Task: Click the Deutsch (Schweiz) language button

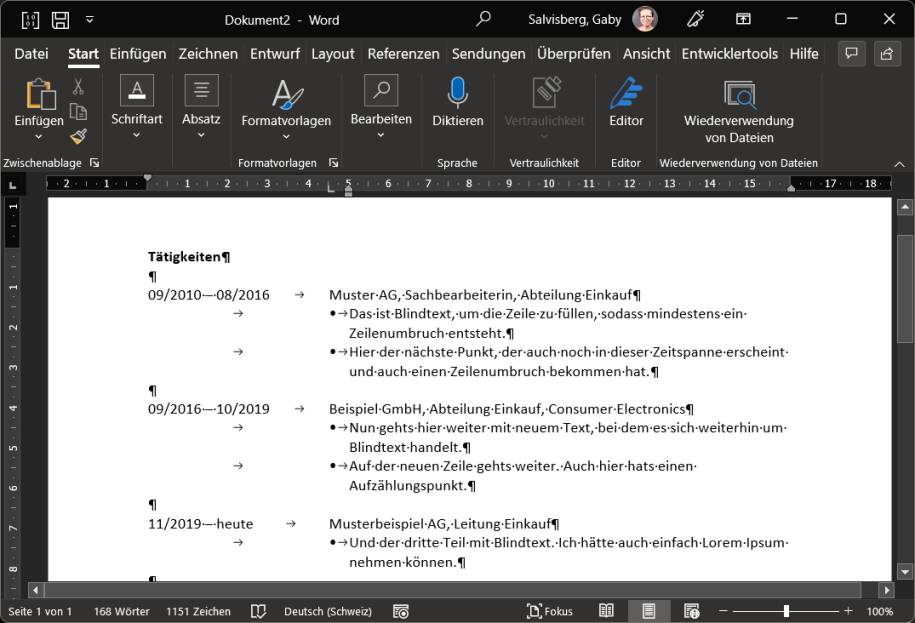Action: [328, 611]
